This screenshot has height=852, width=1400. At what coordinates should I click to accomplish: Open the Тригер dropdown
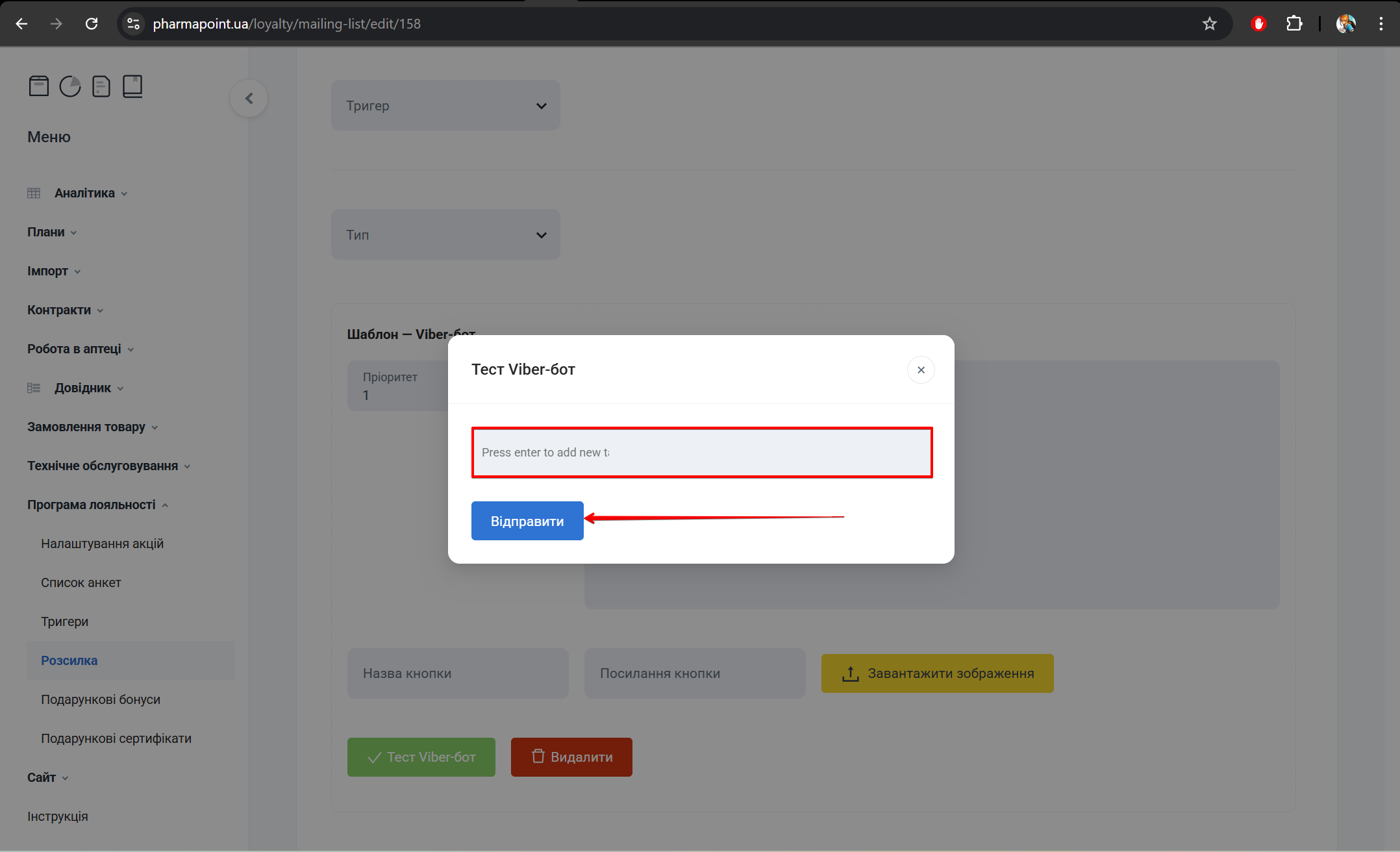click(x=445, y=105)
